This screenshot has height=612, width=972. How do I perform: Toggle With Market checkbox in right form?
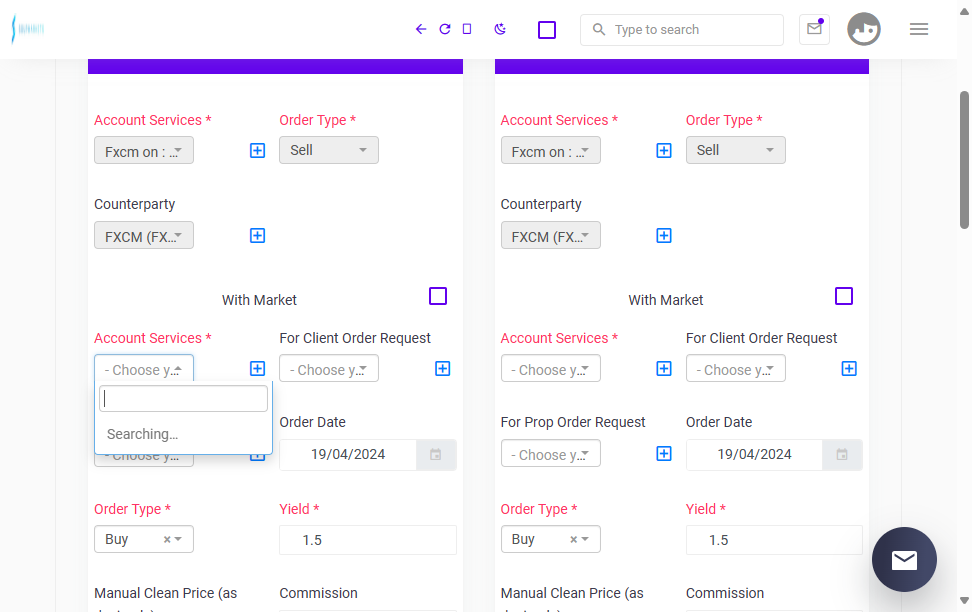pyautogui.click(x=844, y=296)
